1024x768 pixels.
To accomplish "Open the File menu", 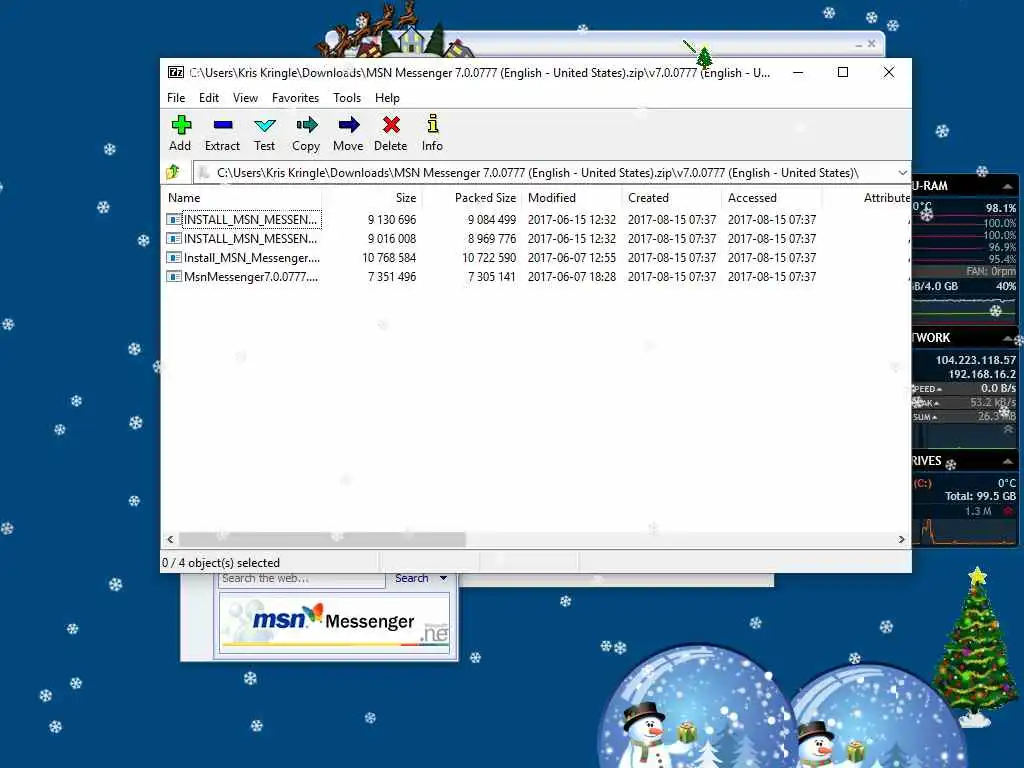I will [x=176, y=98].
